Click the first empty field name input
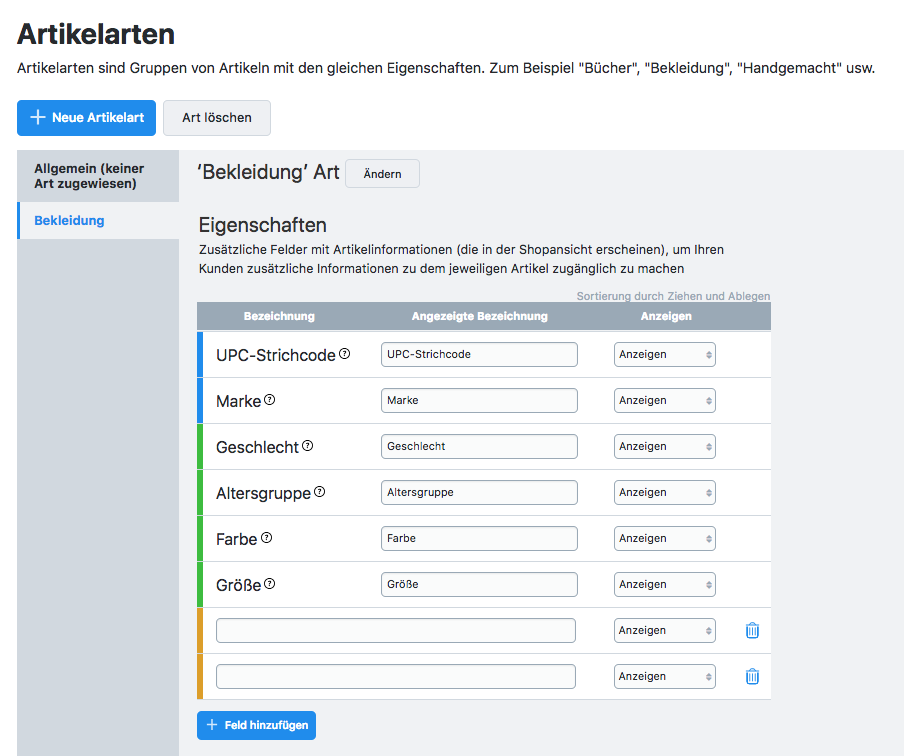904x756 pixels. click(395, 630)
